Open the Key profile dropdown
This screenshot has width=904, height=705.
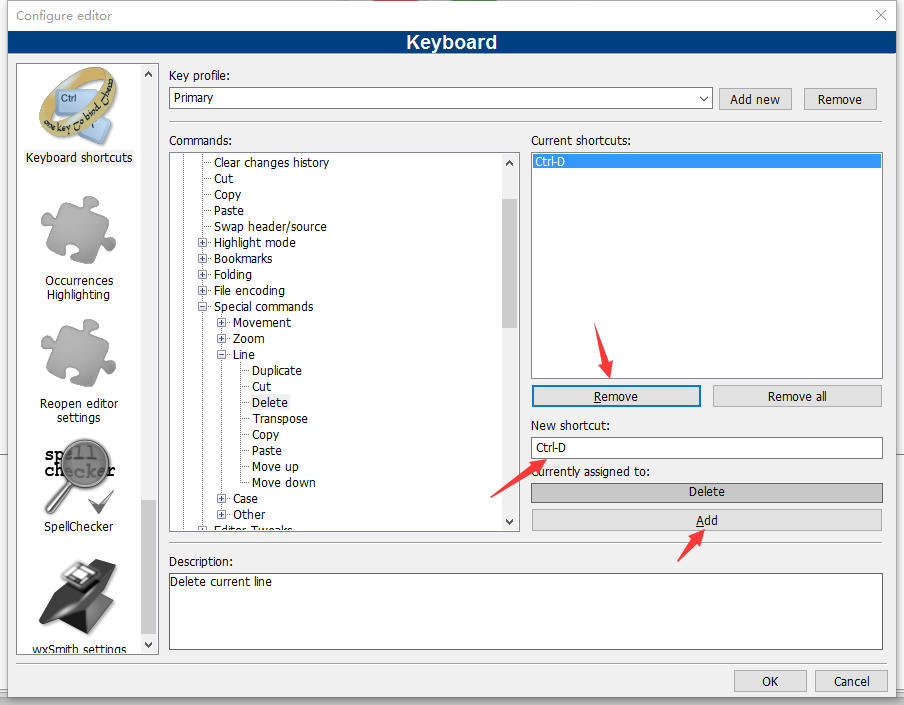[x=703, y=99]
